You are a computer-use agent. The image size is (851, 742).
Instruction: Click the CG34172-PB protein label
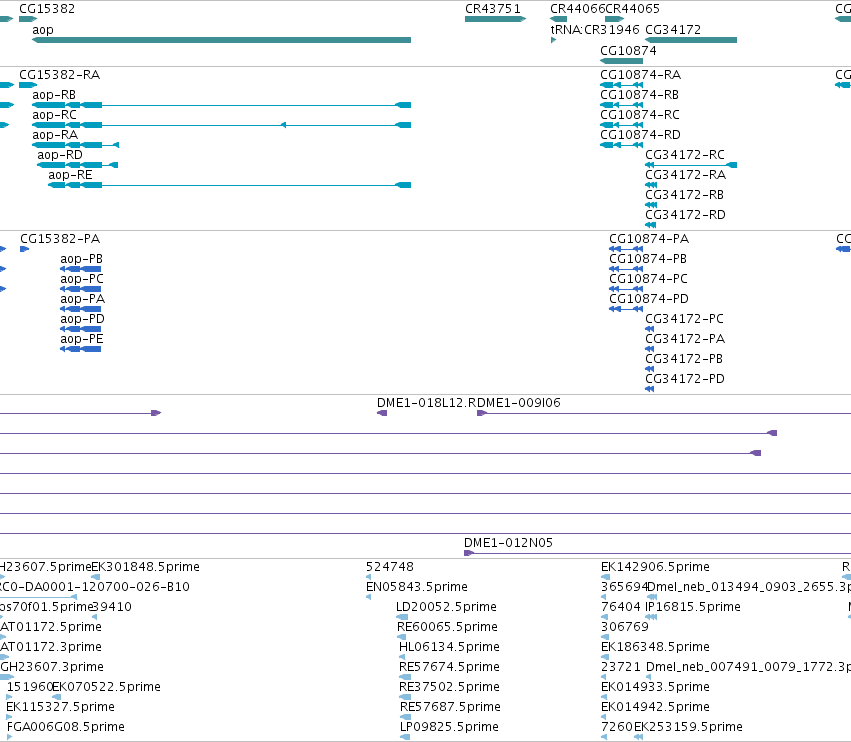tap(684, 359)
